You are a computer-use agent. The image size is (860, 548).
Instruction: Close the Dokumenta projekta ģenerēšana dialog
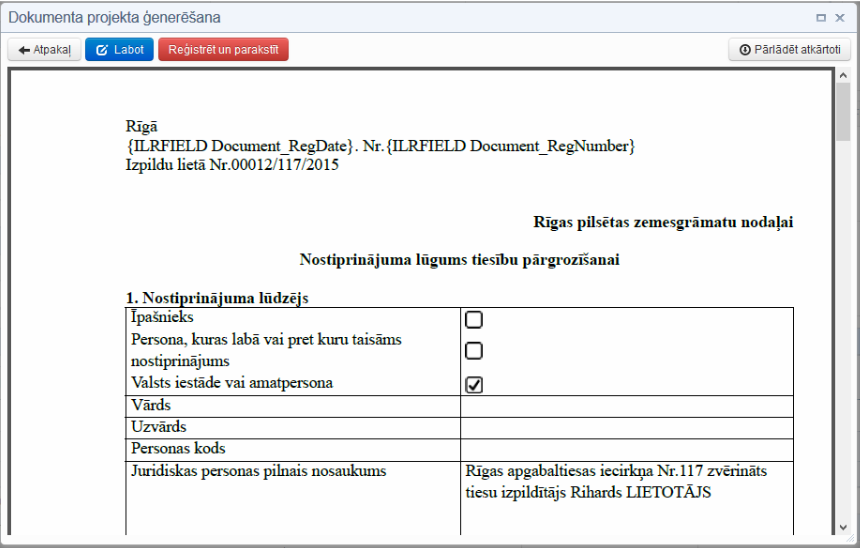pos(840,17)
